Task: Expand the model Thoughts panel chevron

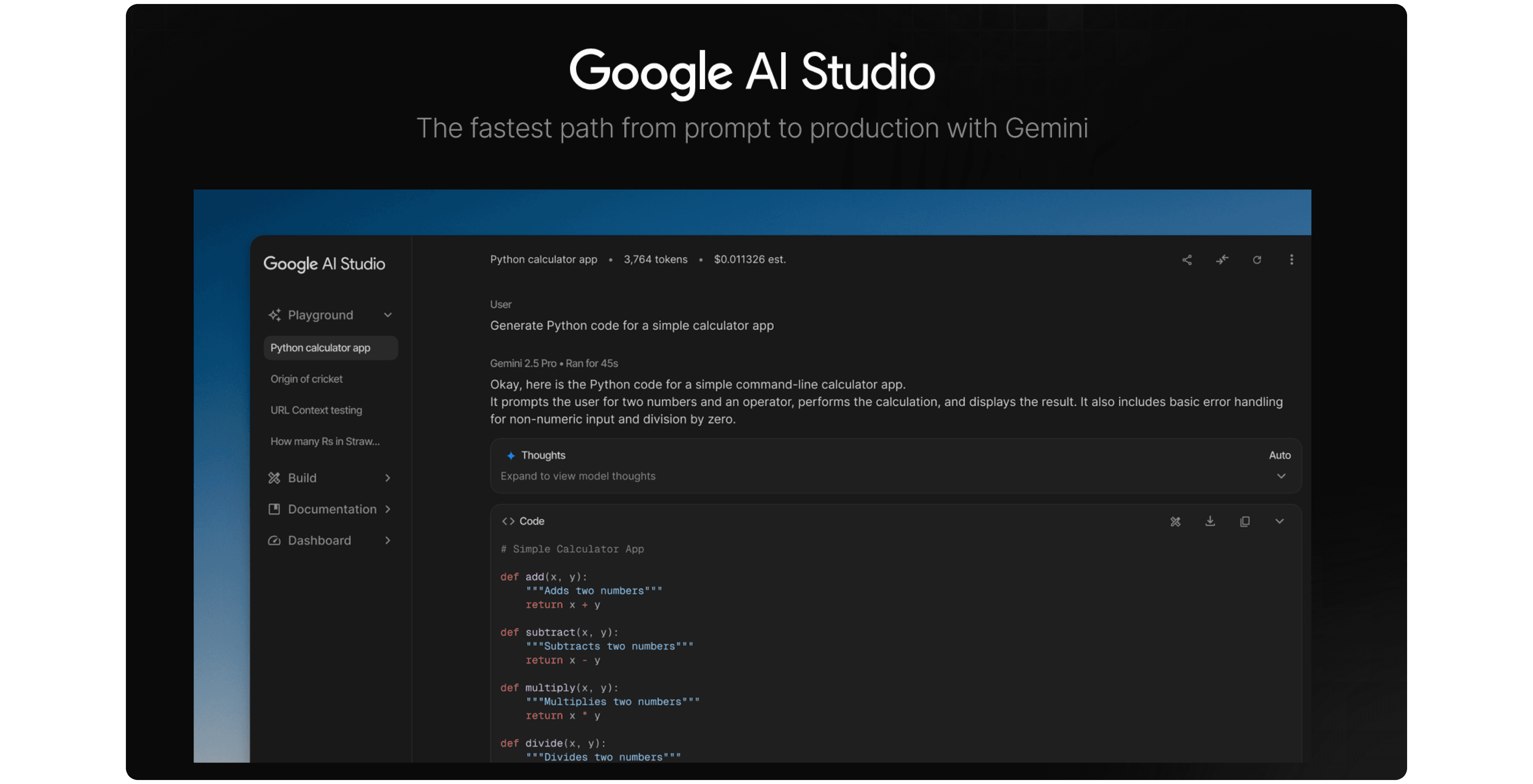Action: [1281, 476]
